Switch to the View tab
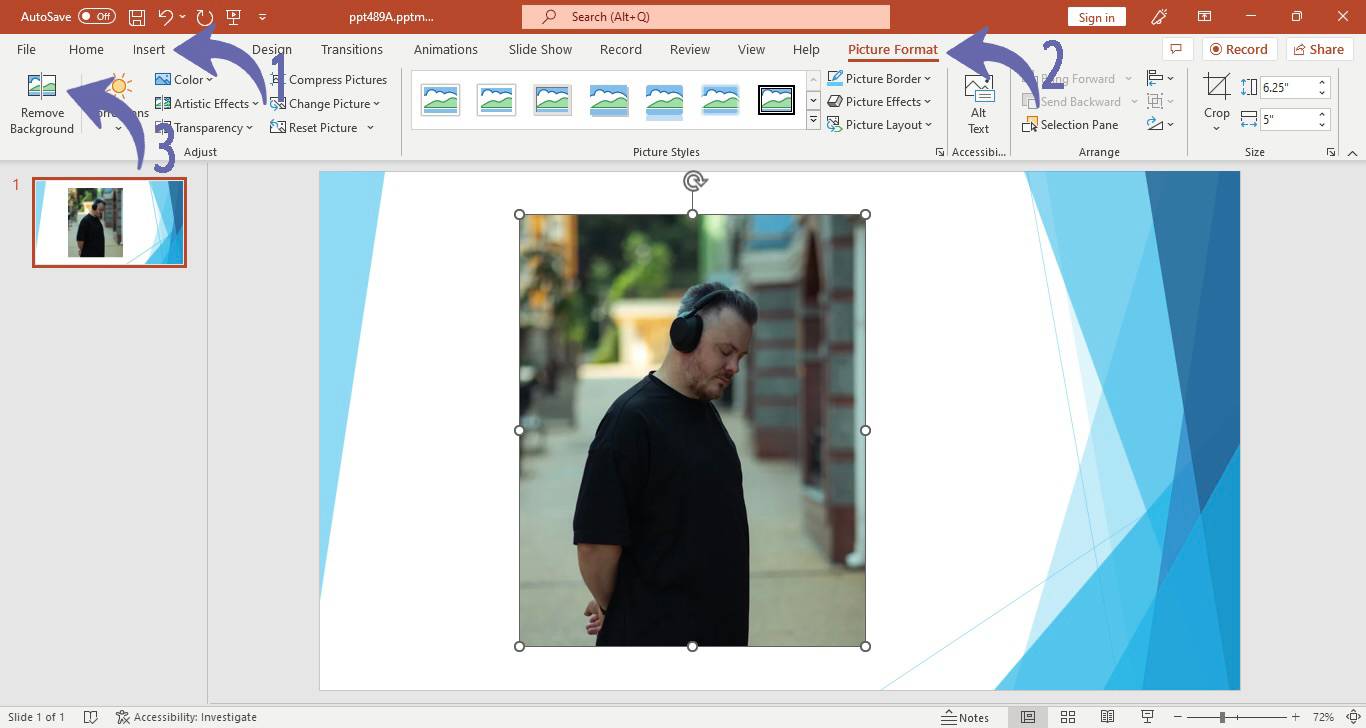 (x=751, y=49)
